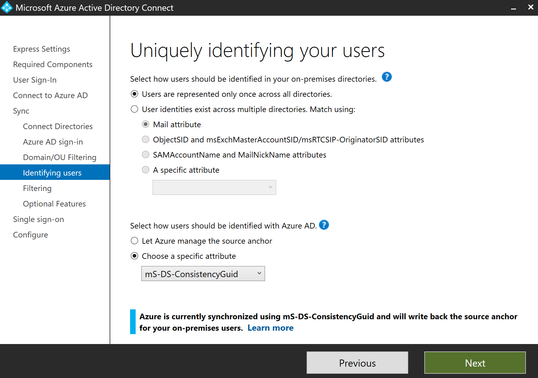The height and width of the screenshot is (378, 538).
Task: Open the Connect to Azure AD step
Action: 50,95
